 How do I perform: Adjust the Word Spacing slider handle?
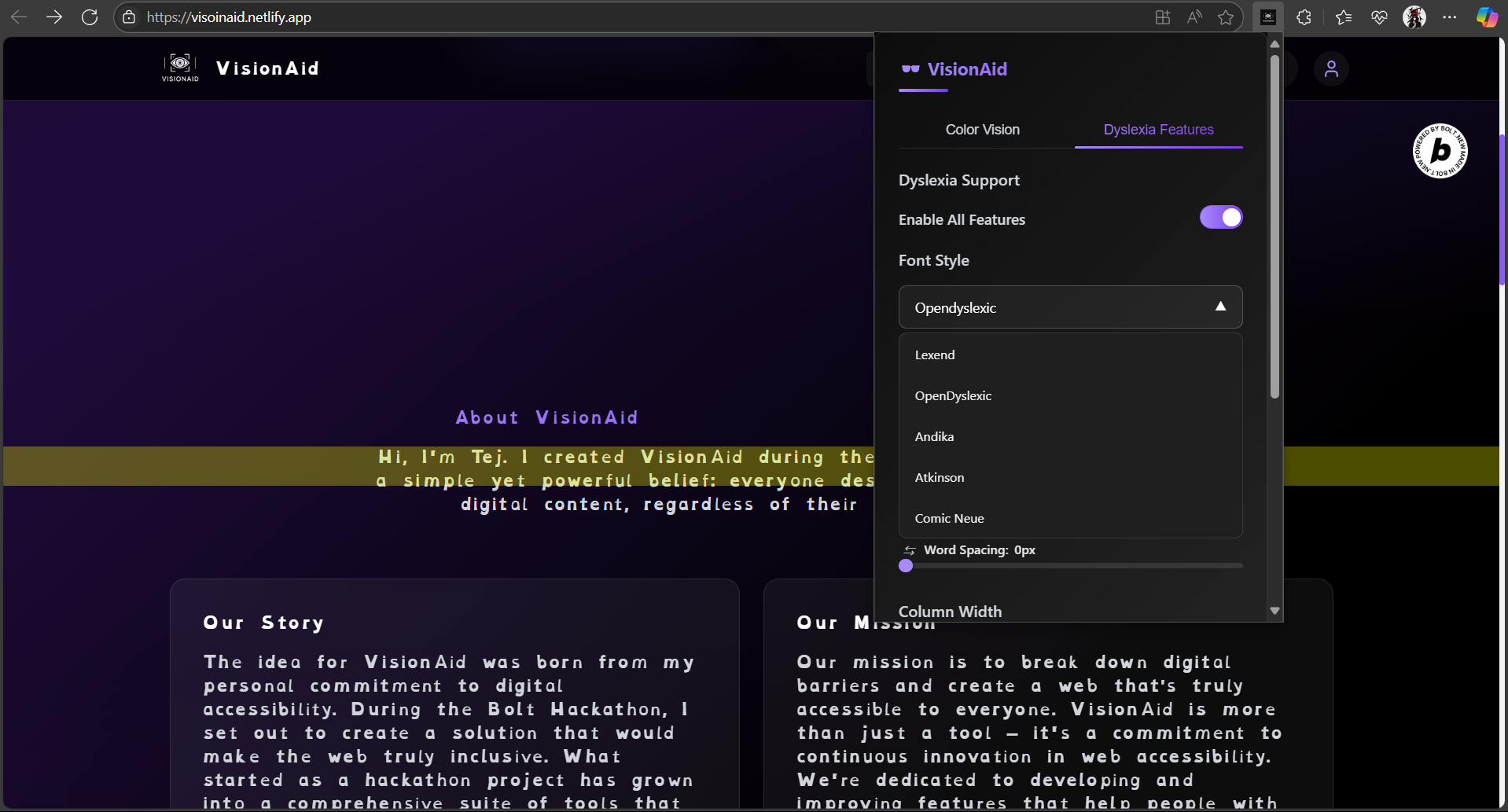[906, 566]
